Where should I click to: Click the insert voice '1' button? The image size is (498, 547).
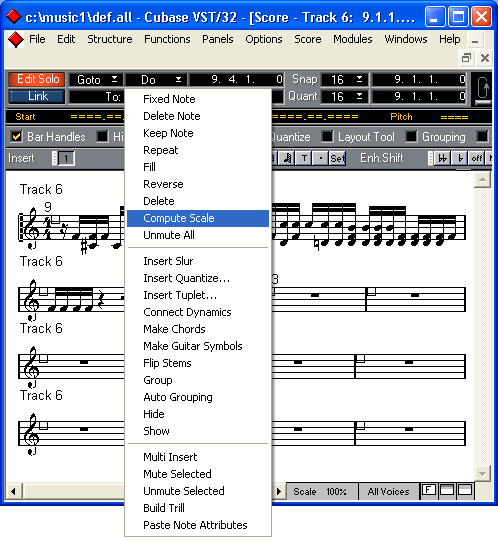click(x=66, y=159)
